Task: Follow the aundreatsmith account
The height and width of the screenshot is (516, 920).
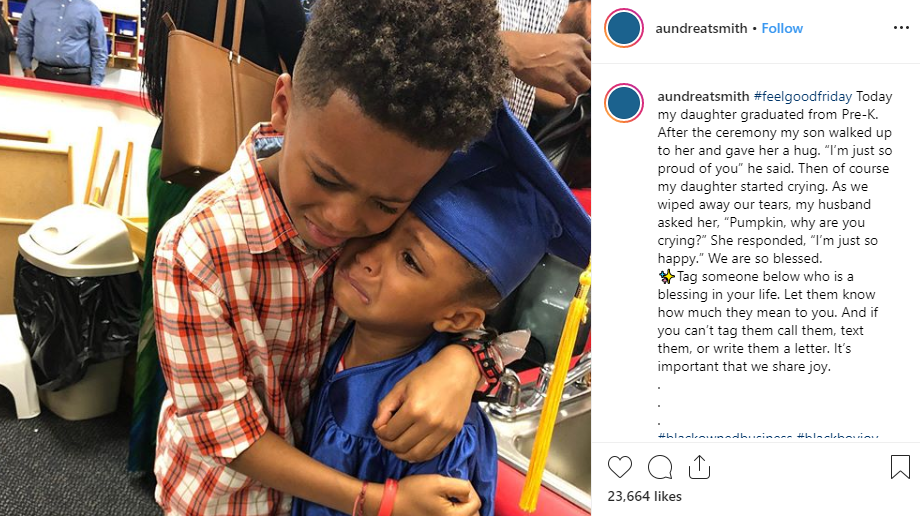Action: pos(782,28)
